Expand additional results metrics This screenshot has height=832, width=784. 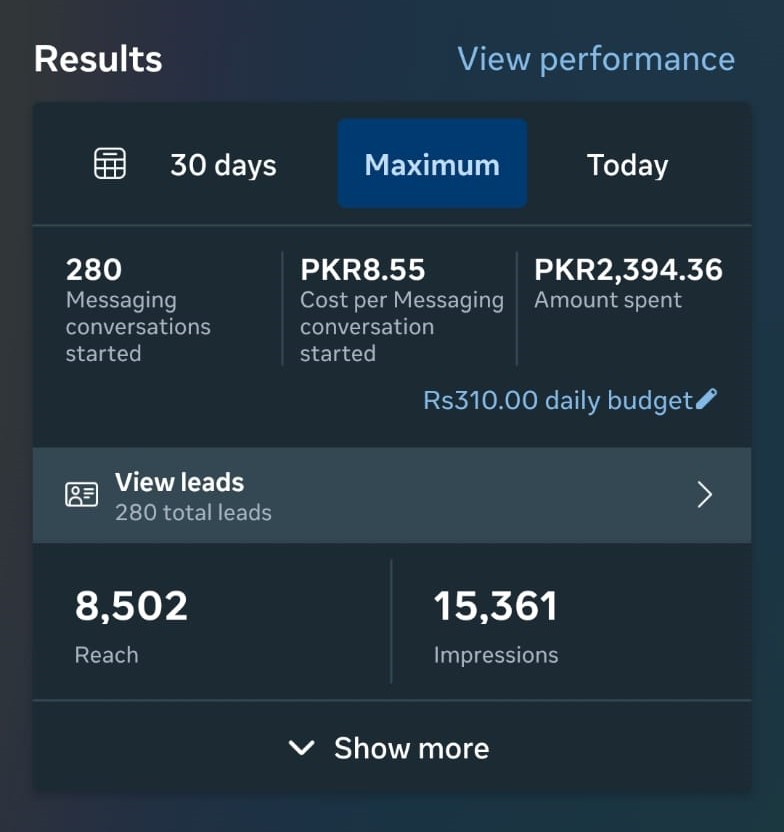pyautogui.click(x=391, y=747)
